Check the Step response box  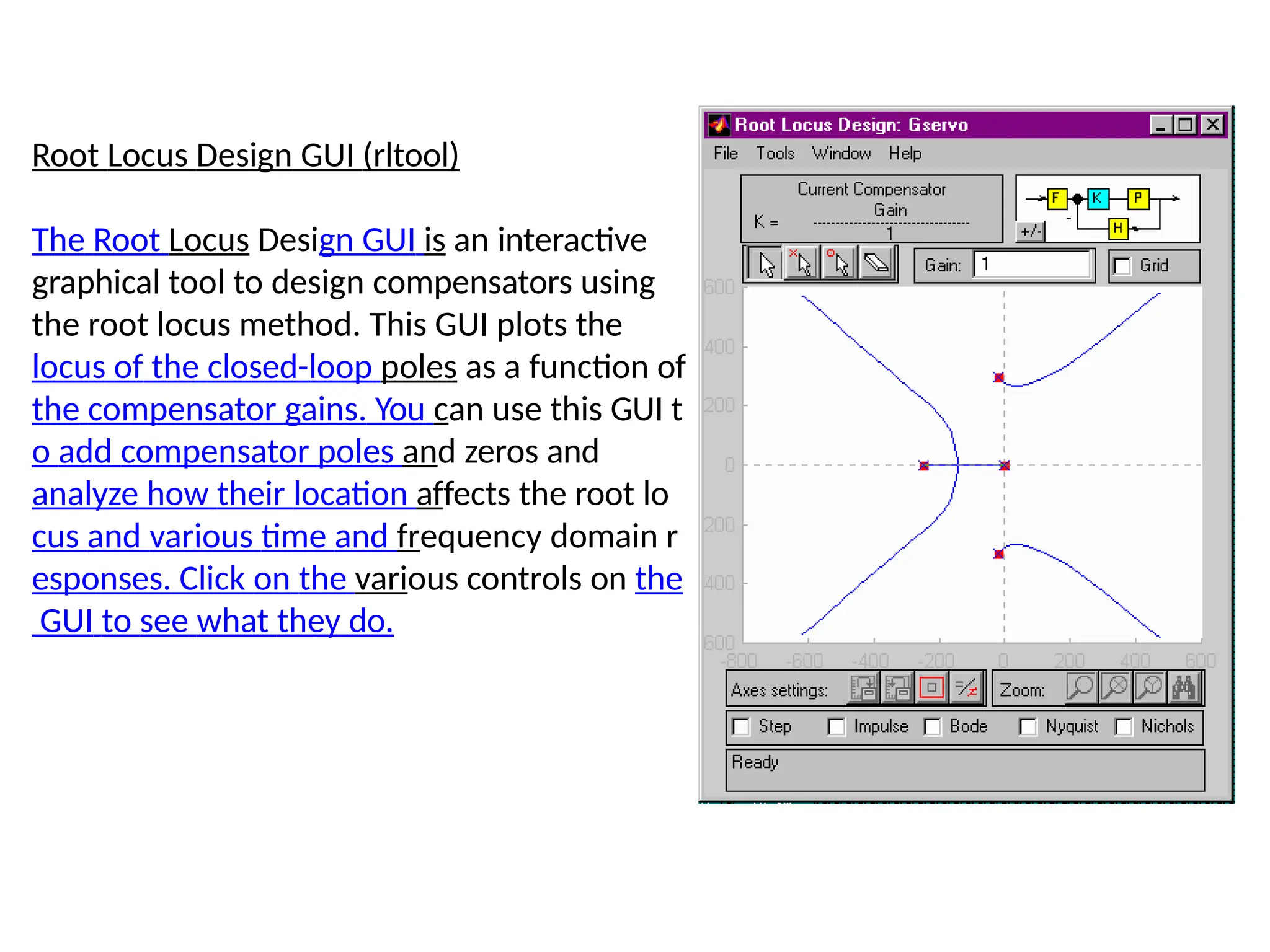[x=741, y=726]
